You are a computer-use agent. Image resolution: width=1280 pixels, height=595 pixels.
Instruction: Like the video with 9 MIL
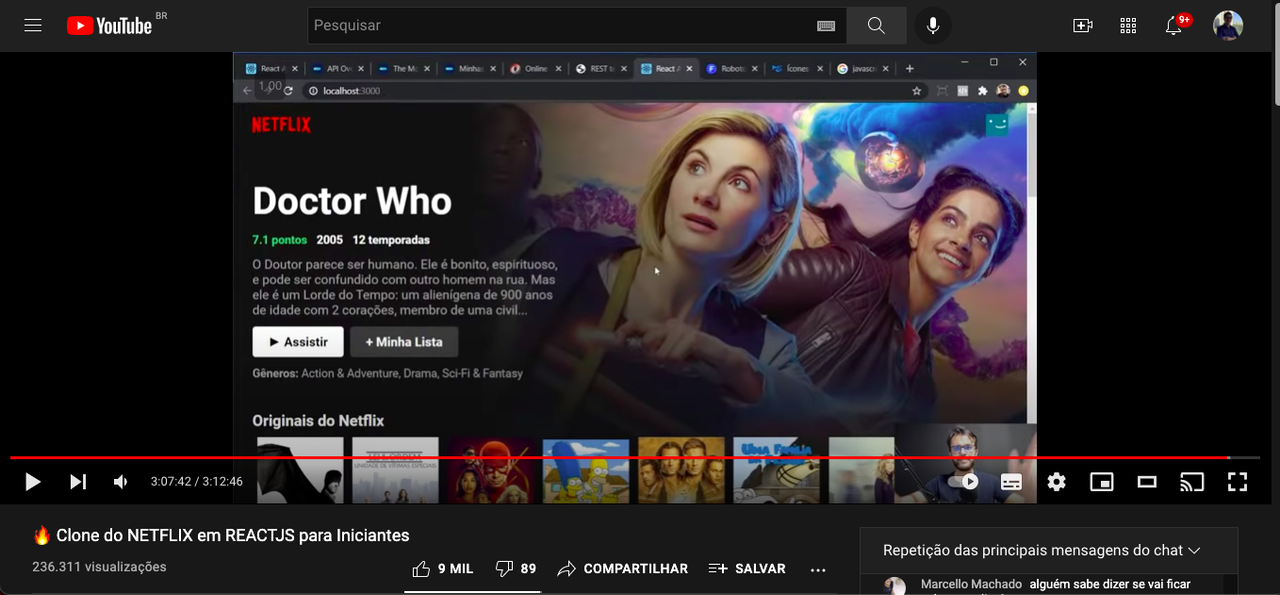pos(442,568)
